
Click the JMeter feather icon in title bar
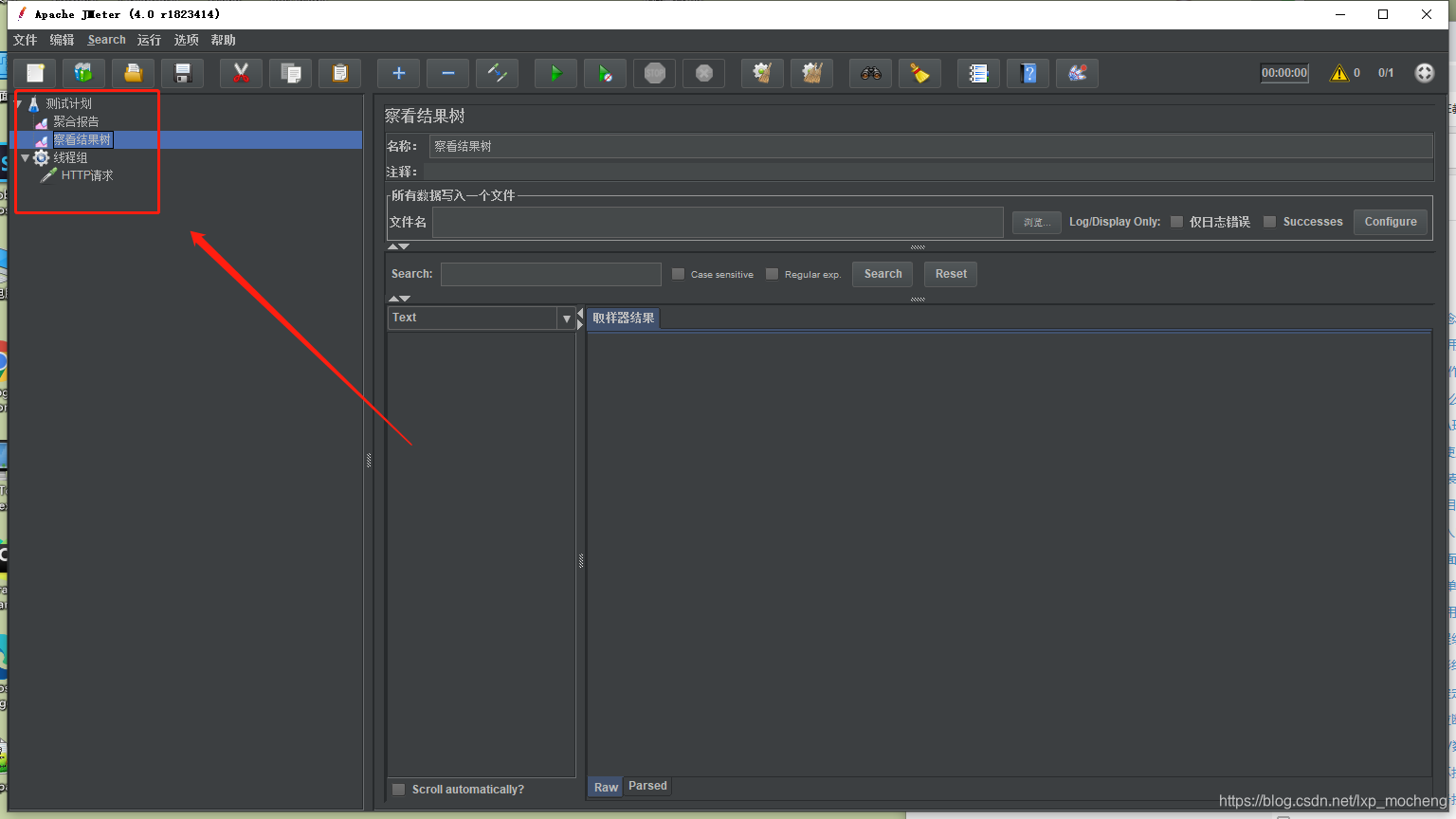[22, 13]
